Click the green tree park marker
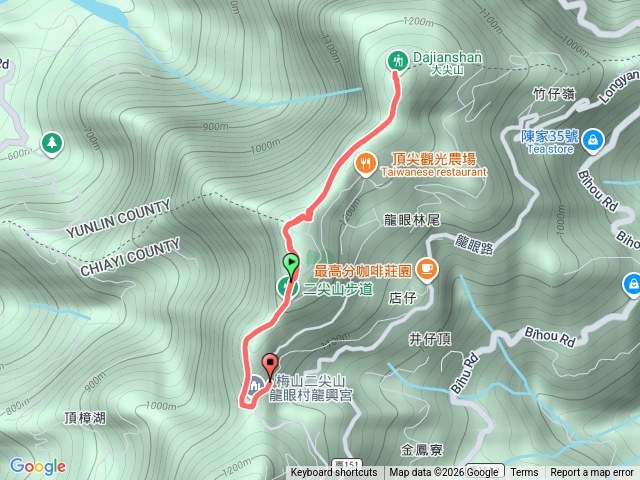 tap(52, 143)
